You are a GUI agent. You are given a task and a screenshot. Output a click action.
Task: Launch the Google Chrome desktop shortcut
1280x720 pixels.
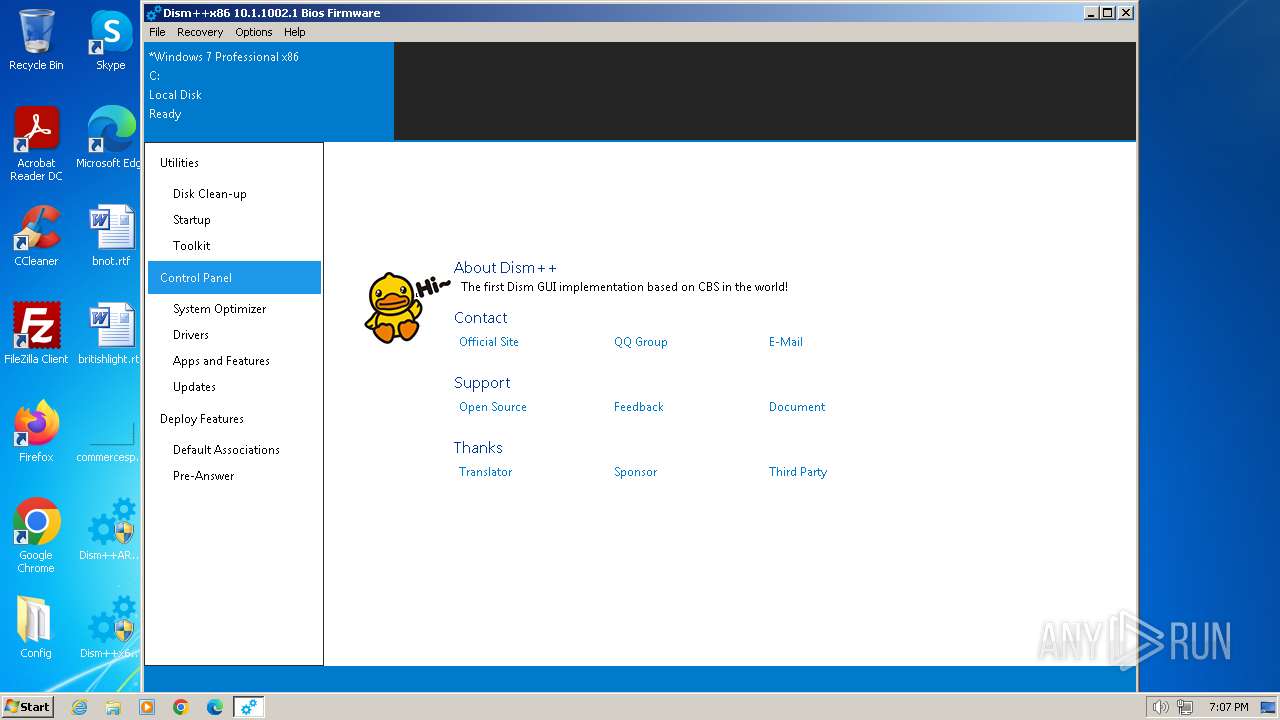point(36,536)
